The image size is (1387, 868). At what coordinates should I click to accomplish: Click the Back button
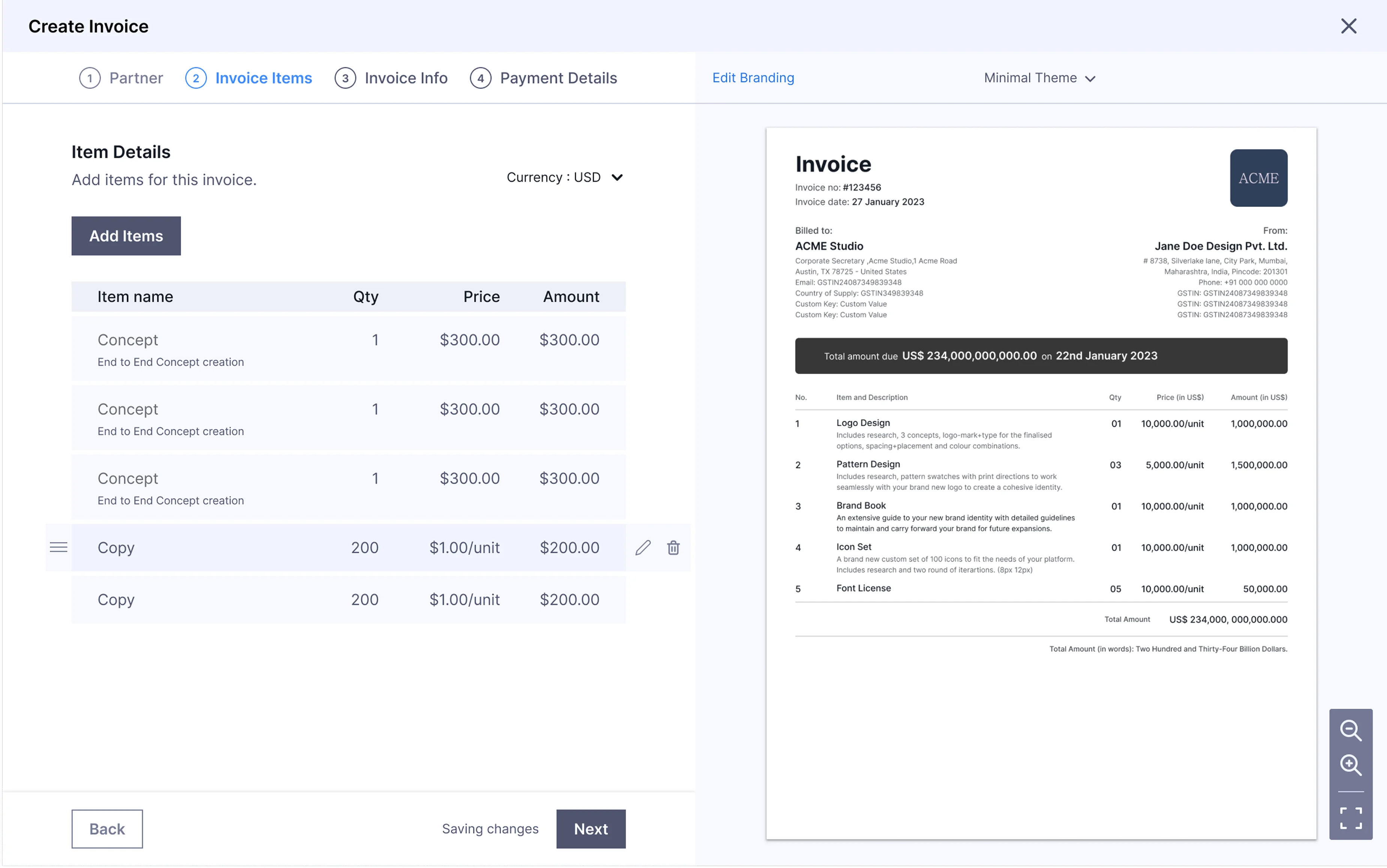(107, 828)
